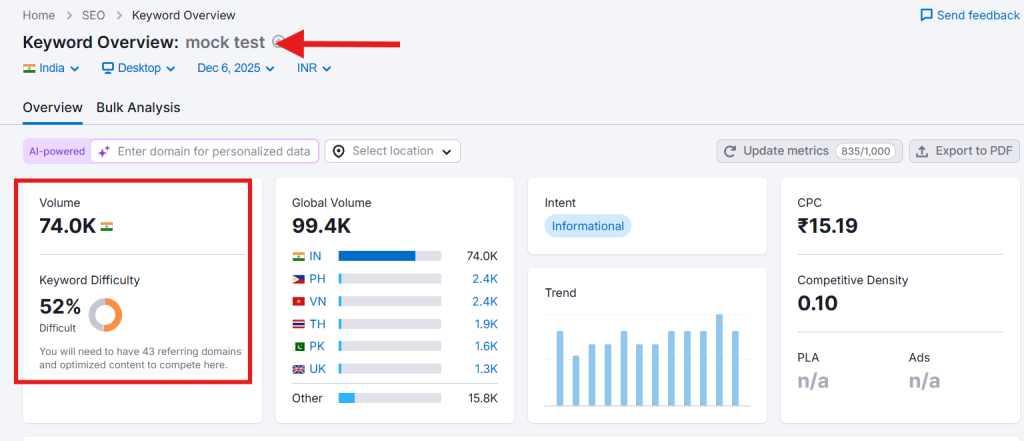Switch to the Overview tab
The width and height of the screenshot is (1024, 441).
[x=53, y=108]
